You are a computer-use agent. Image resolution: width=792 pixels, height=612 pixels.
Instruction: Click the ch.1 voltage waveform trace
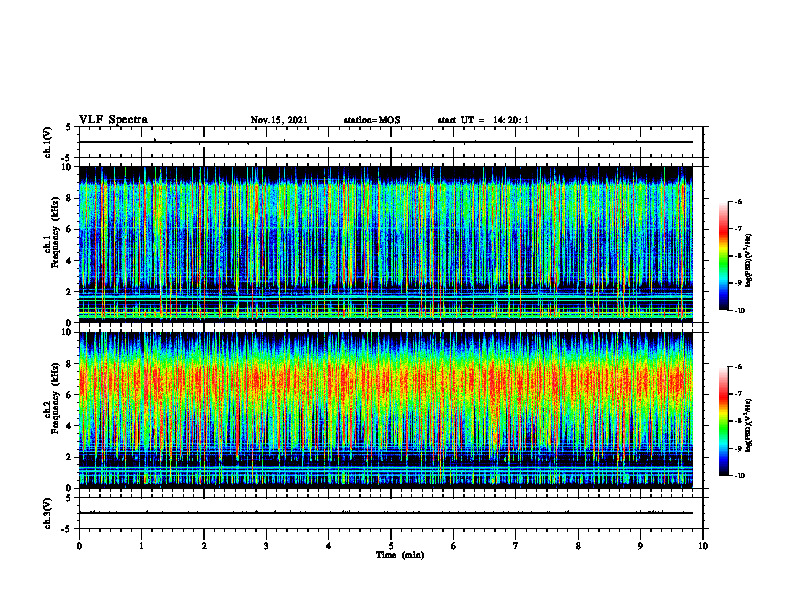[386, 142]
